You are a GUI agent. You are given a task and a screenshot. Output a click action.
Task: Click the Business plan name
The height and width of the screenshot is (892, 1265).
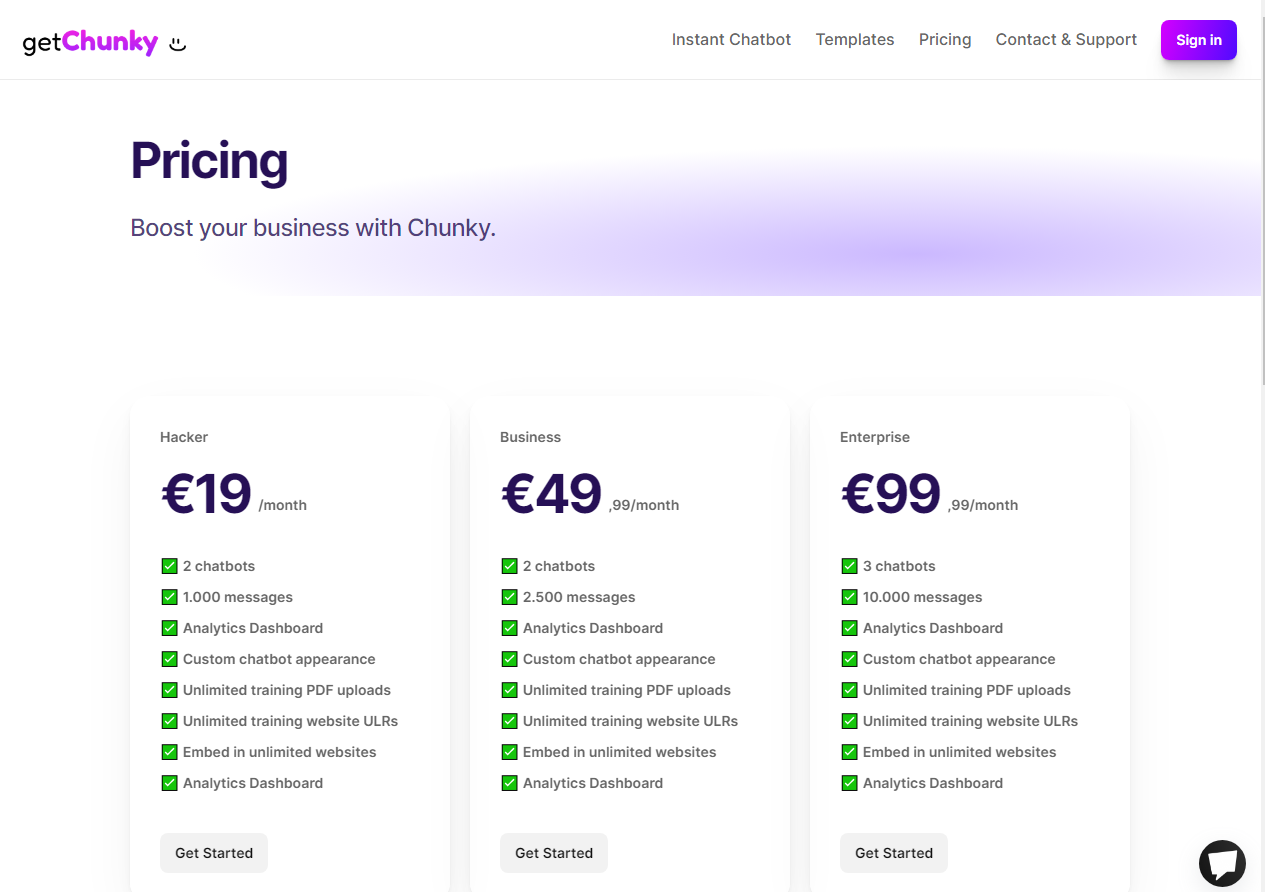pos(530,437)
